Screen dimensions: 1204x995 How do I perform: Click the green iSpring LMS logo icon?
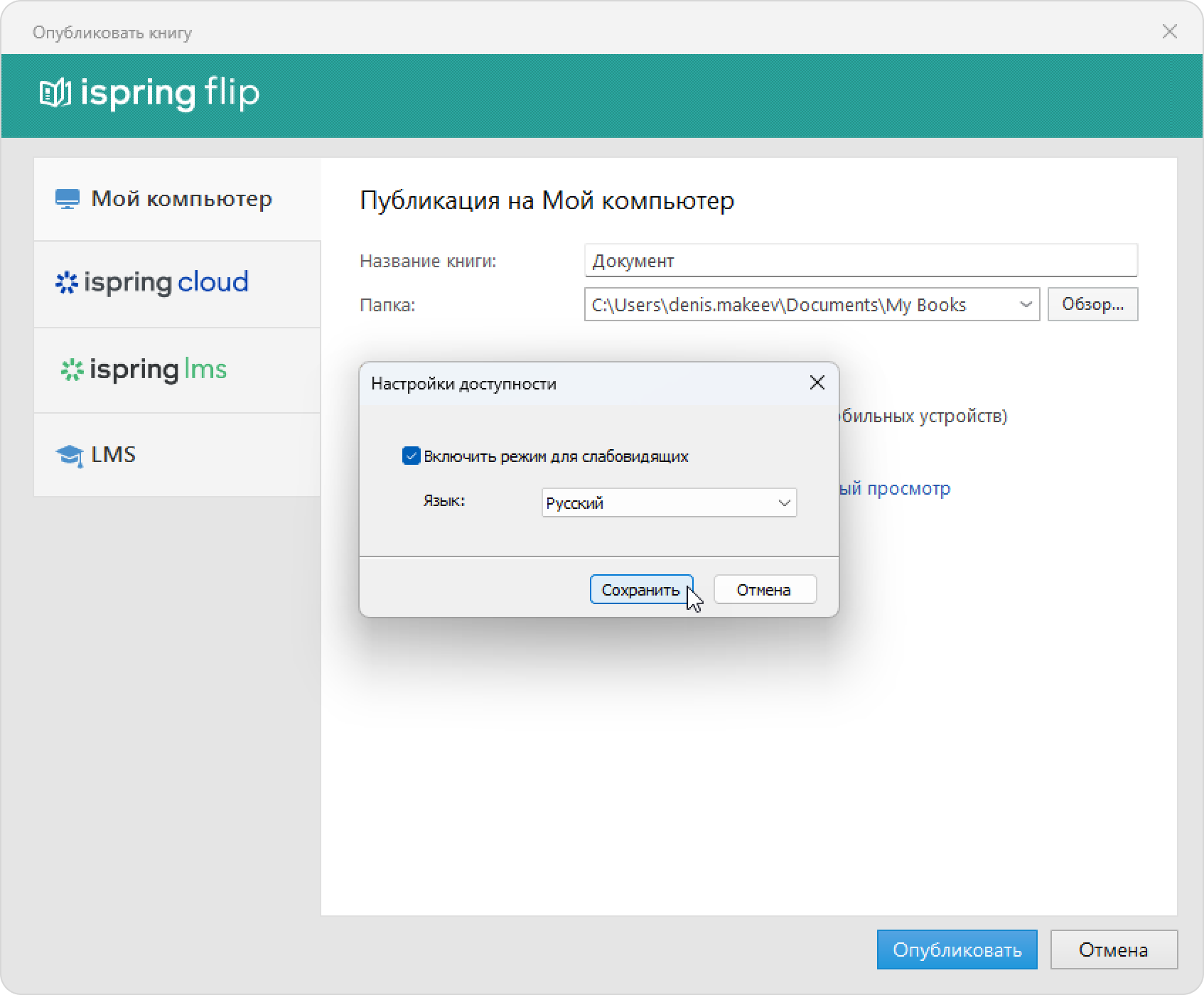(72, 370)
